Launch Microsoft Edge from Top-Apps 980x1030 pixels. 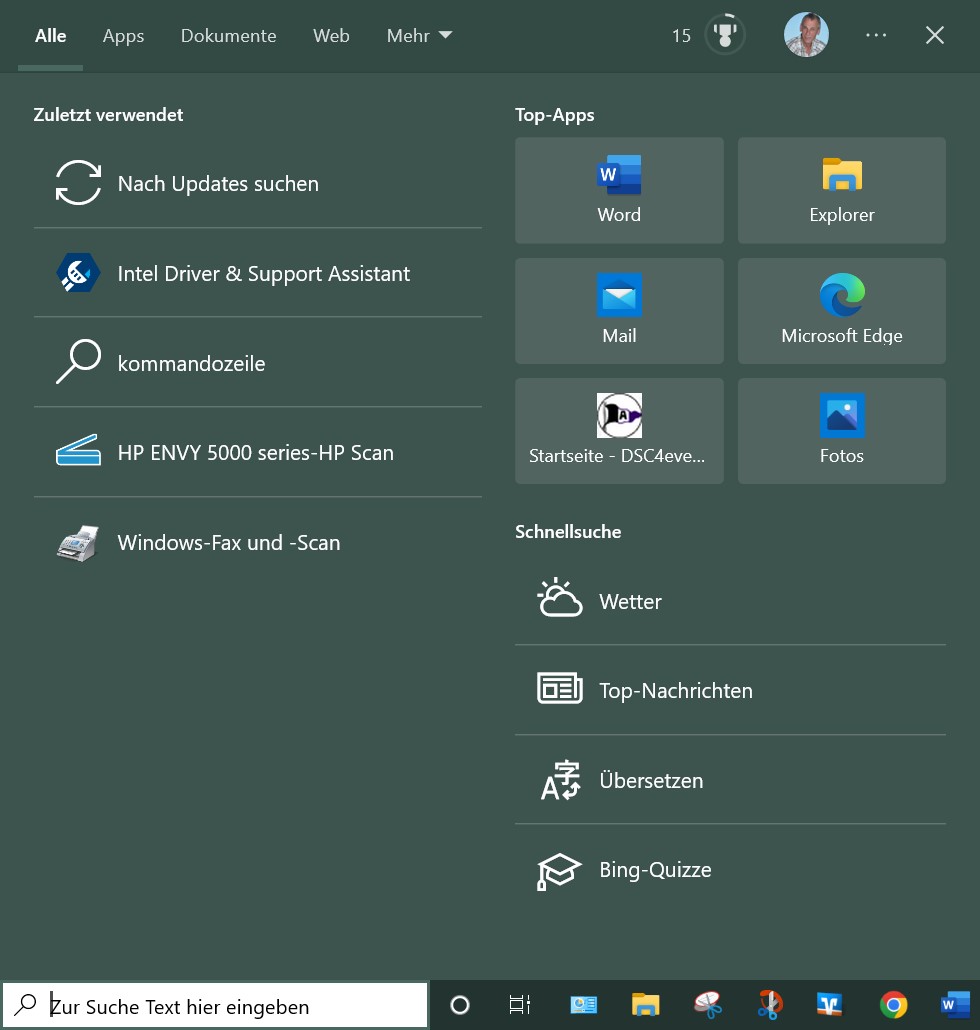[x=841, y=311]
